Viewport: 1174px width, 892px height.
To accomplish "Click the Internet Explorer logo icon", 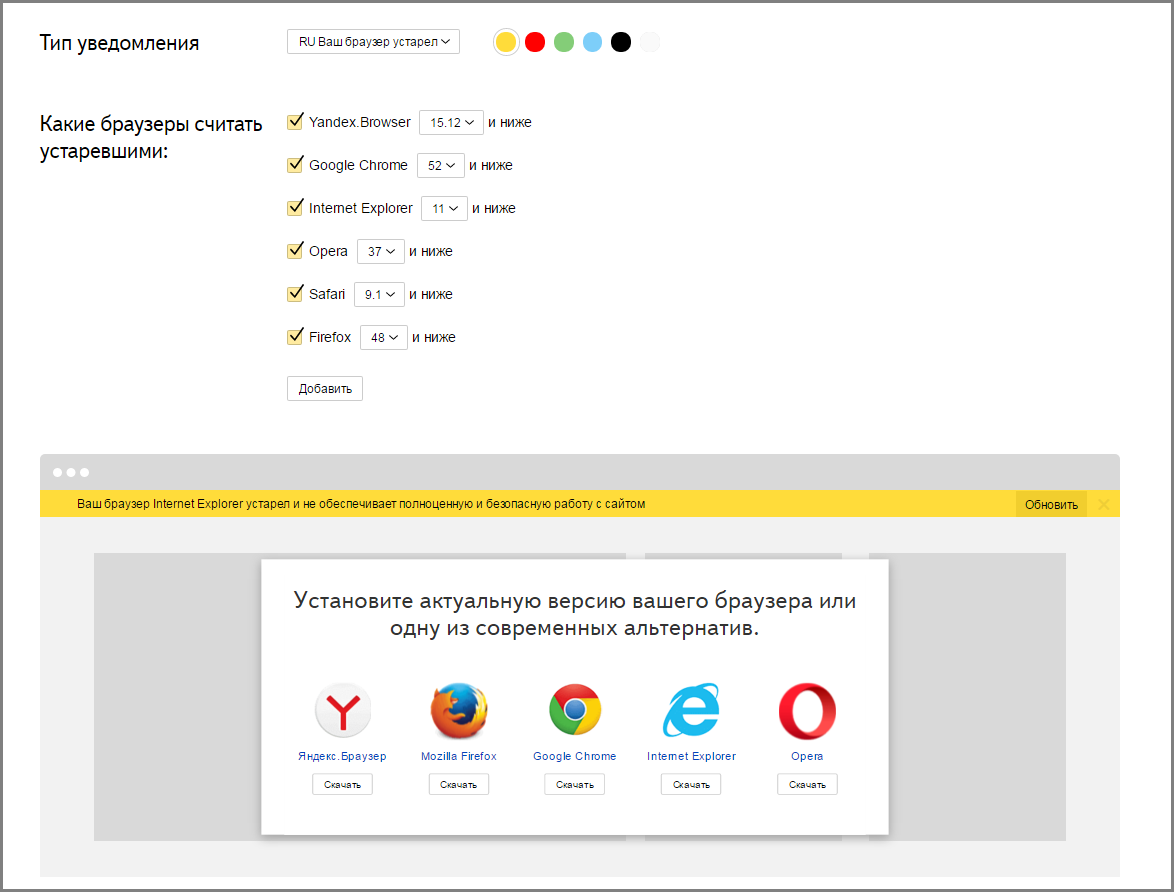I will click(691, 711).
